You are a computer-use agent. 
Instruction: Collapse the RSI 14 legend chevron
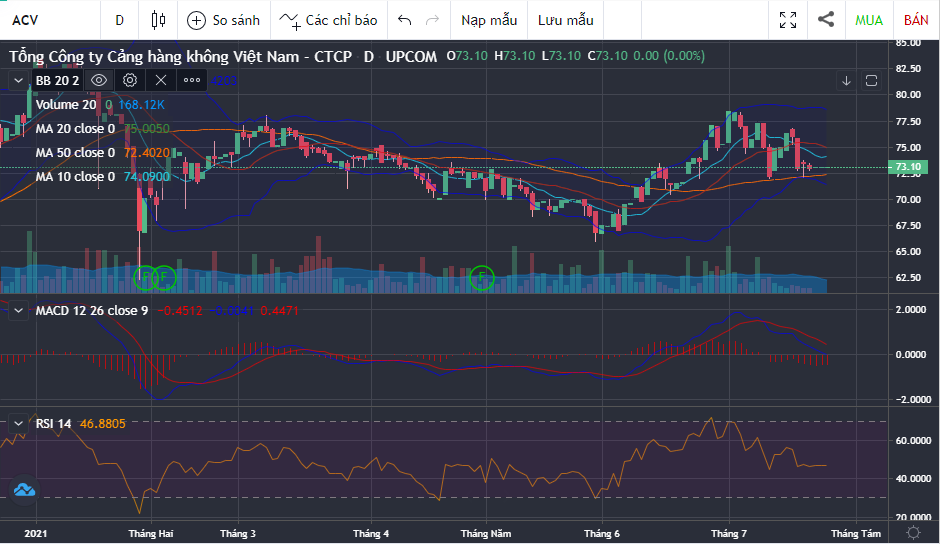pyautogui.click(x=18, y=424)
